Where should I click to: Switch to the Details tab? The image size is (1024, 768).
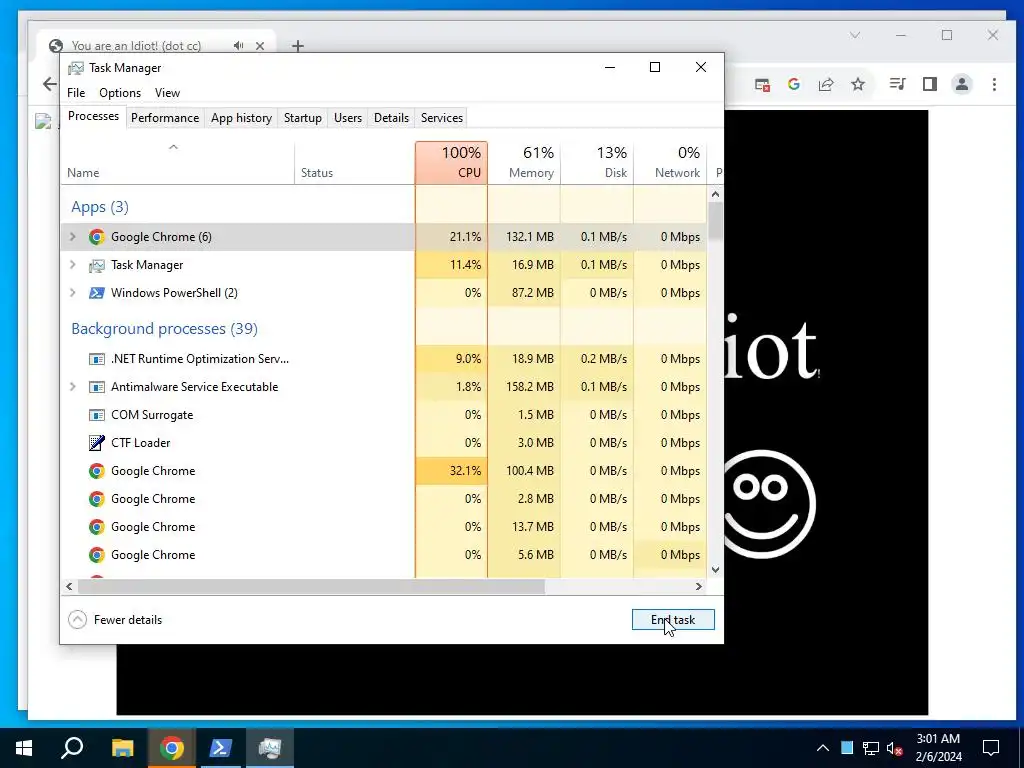[x=391, y=118]
